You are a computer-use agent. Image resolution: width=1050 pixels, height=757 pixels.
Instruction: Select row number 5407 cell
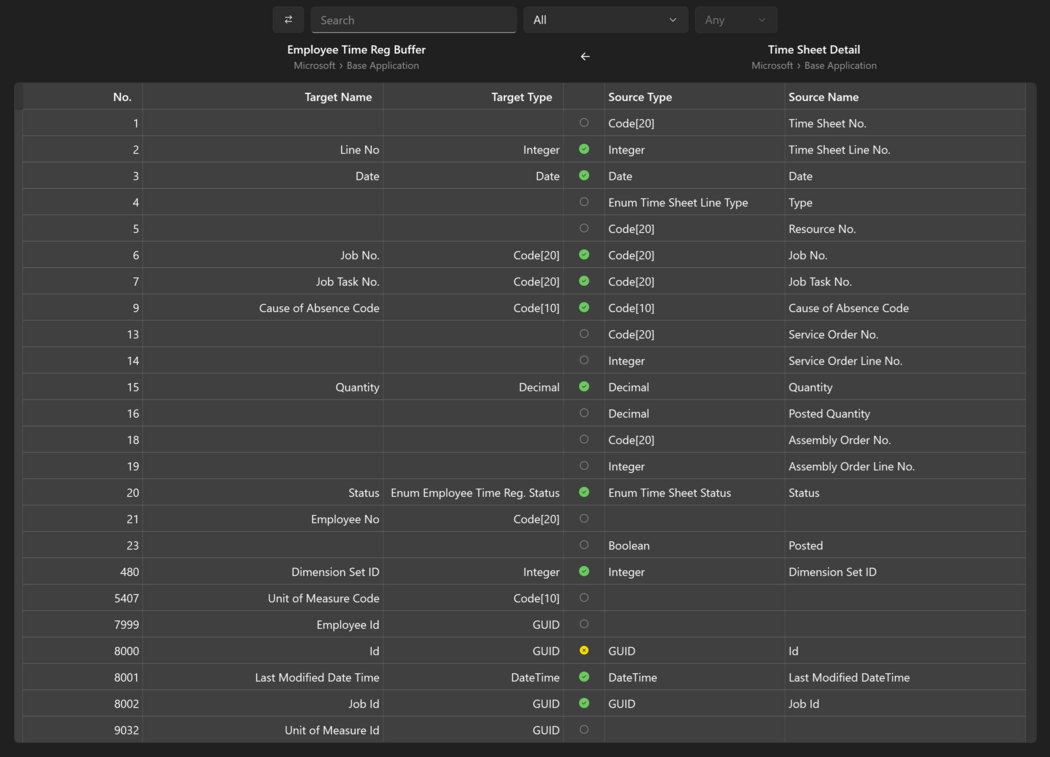coord(82,598)
